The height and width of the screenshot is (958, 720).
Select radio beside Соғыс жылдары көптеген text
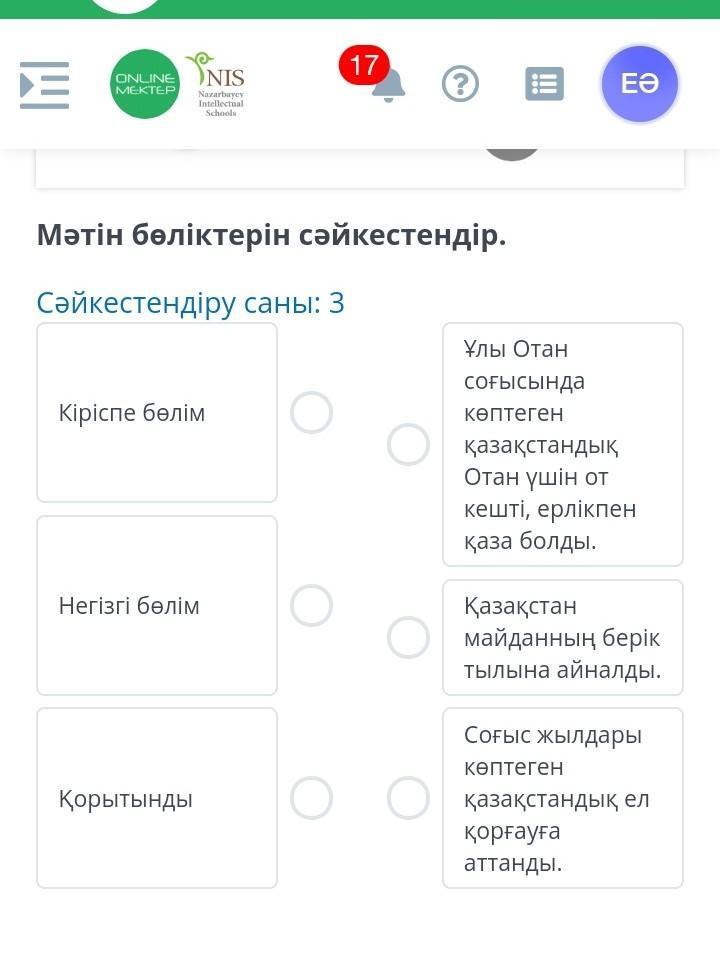point(408,798)
